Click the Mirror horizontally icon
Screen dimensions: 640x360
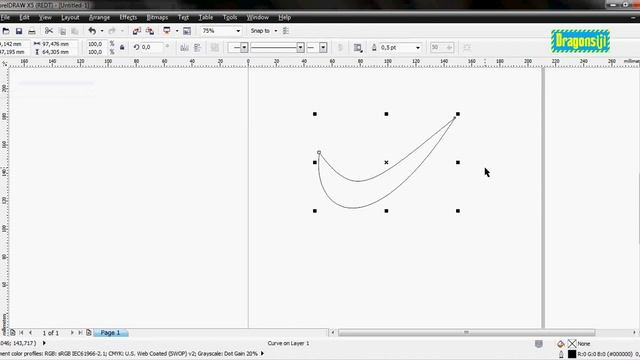click(184, 48)
